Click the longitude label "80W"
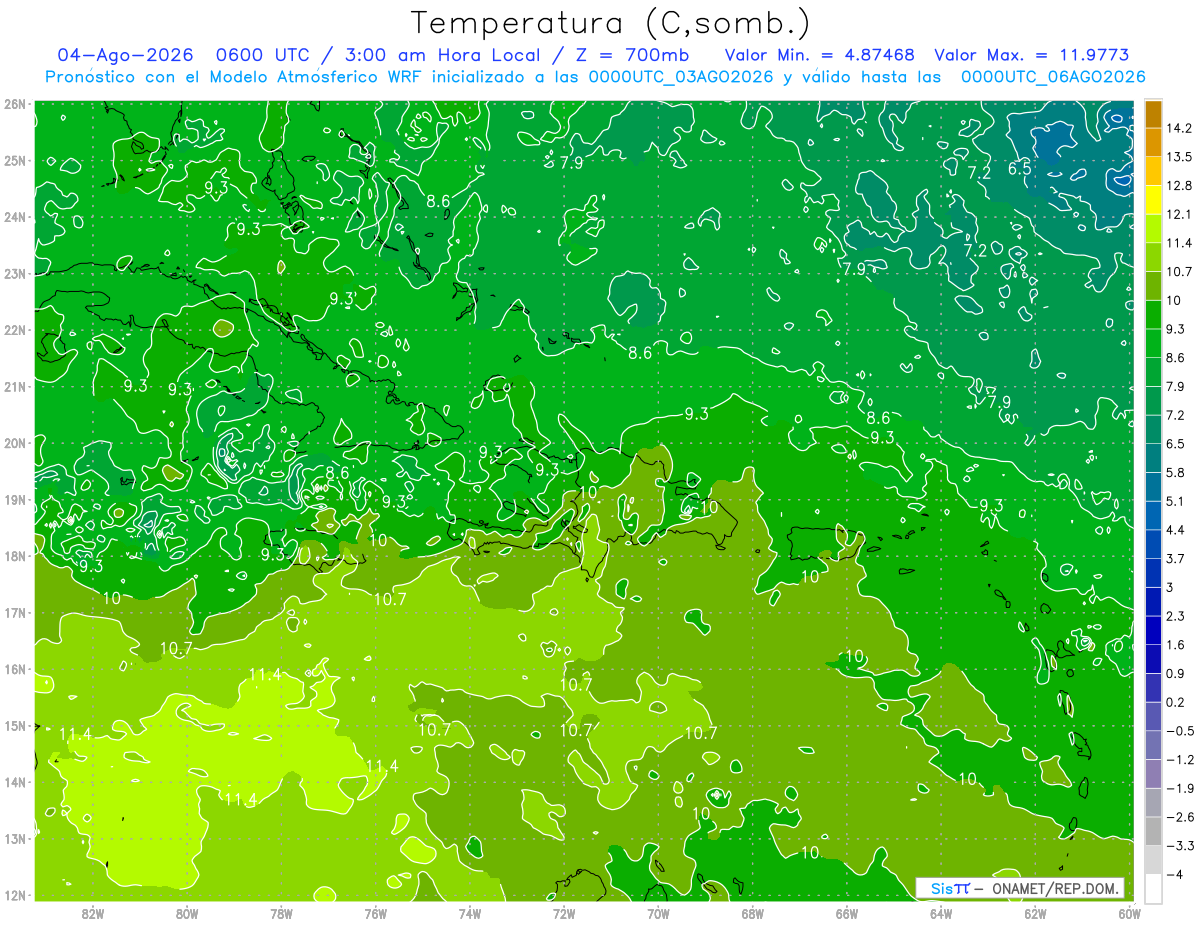The height and width of the screenshot is (927, 1200). (x=187, y=913)
